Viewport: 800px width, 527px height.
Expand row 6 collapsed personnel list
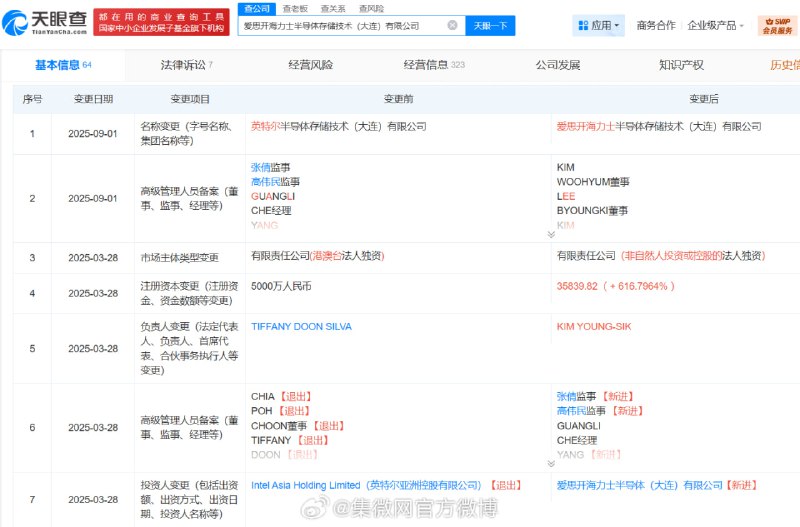551,463
